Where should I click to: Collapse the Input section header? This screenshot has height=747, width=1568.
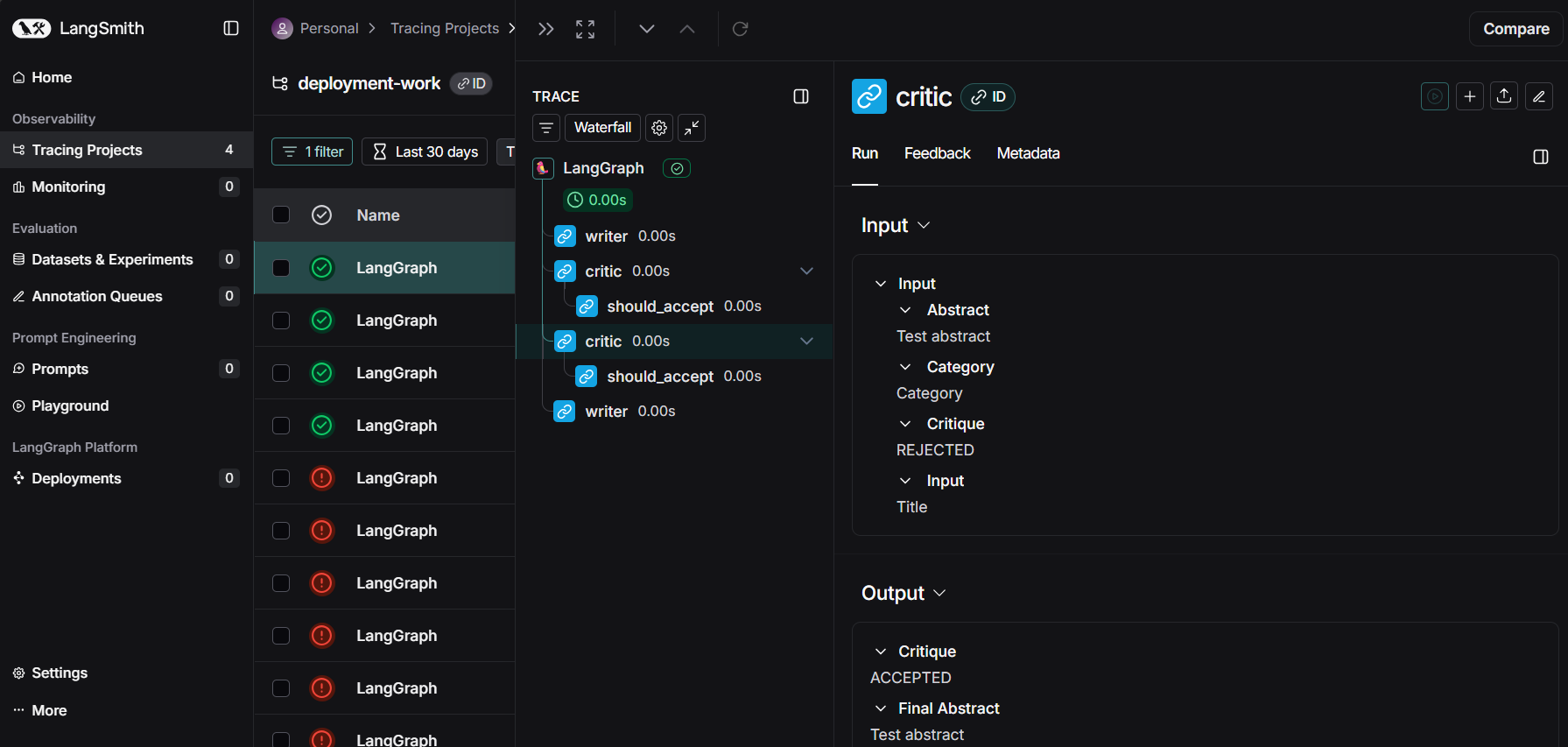(895, 225)
